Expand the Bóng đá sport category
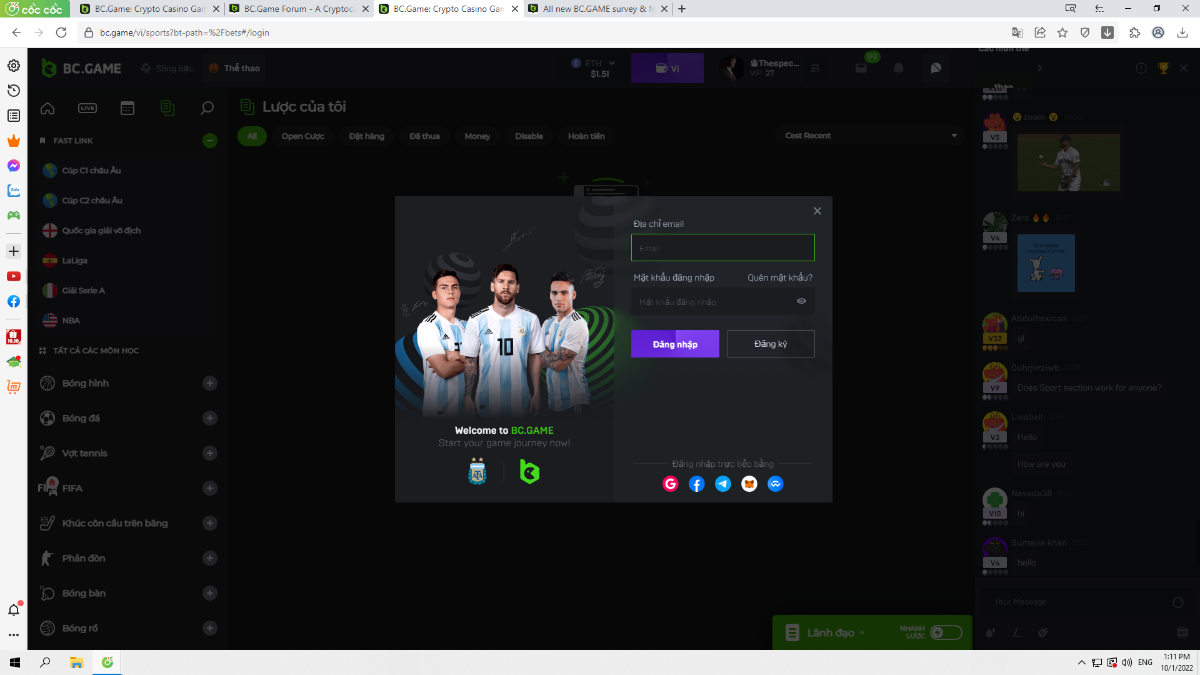Screen dimensions: 1200x675 (x=210, y=418)
